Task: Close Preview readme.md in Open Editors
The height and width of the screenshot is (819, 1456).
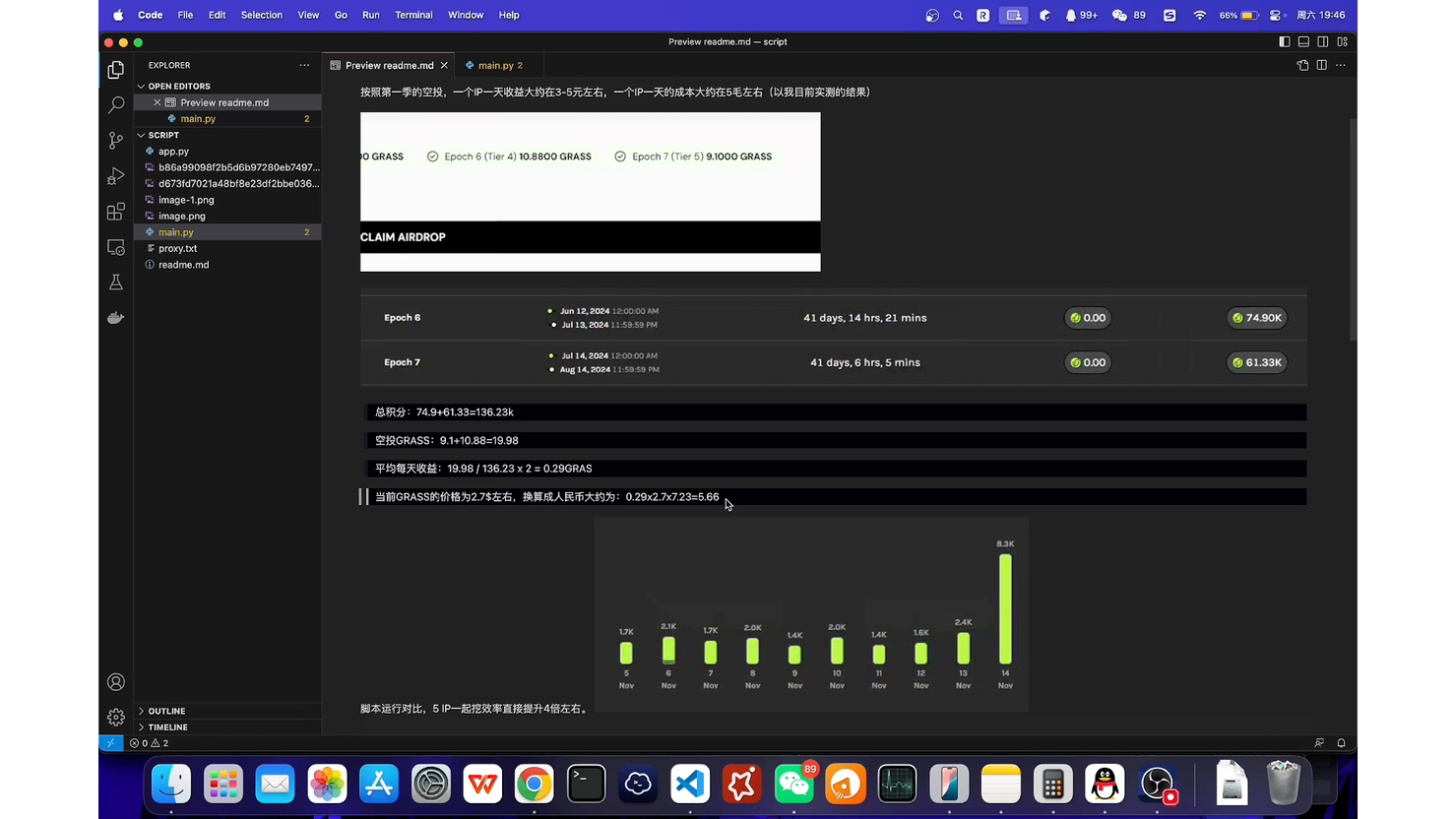Action: [x=157, y=102]
